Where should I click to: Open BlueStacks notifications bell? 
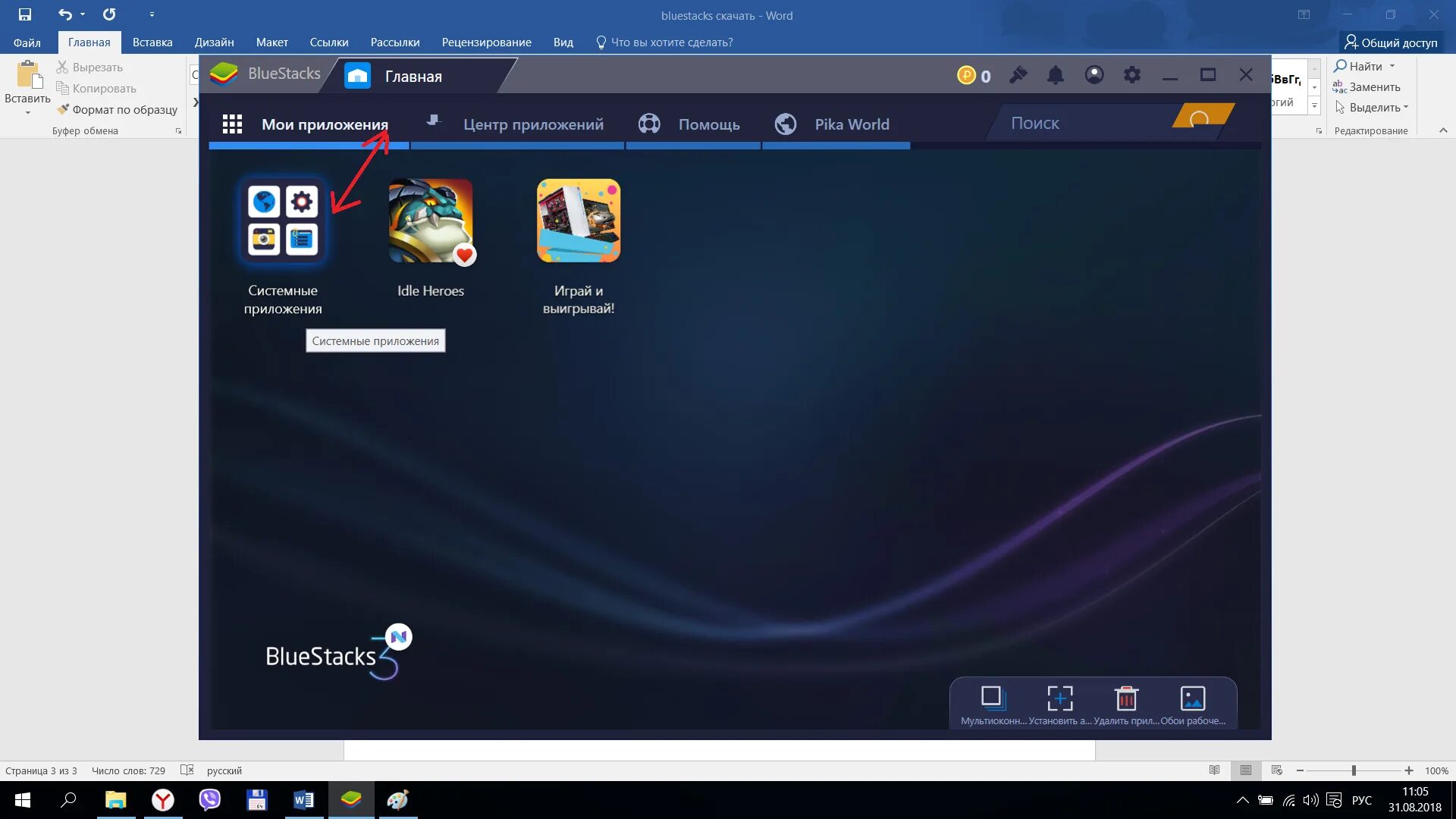[x=1056, y=75]
